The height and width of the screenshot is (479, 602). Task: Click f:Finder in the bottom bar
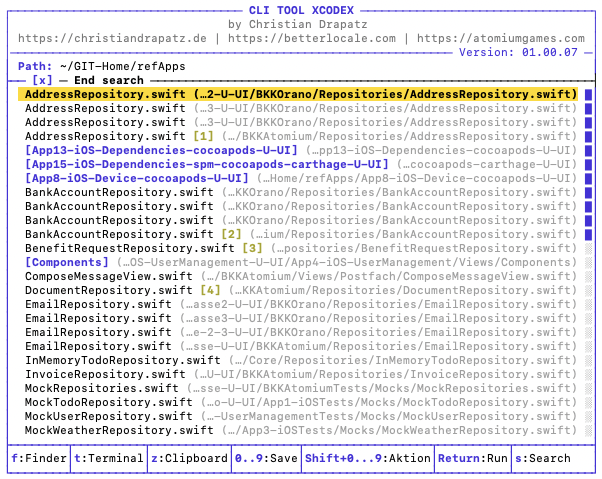tap(39, 458)
